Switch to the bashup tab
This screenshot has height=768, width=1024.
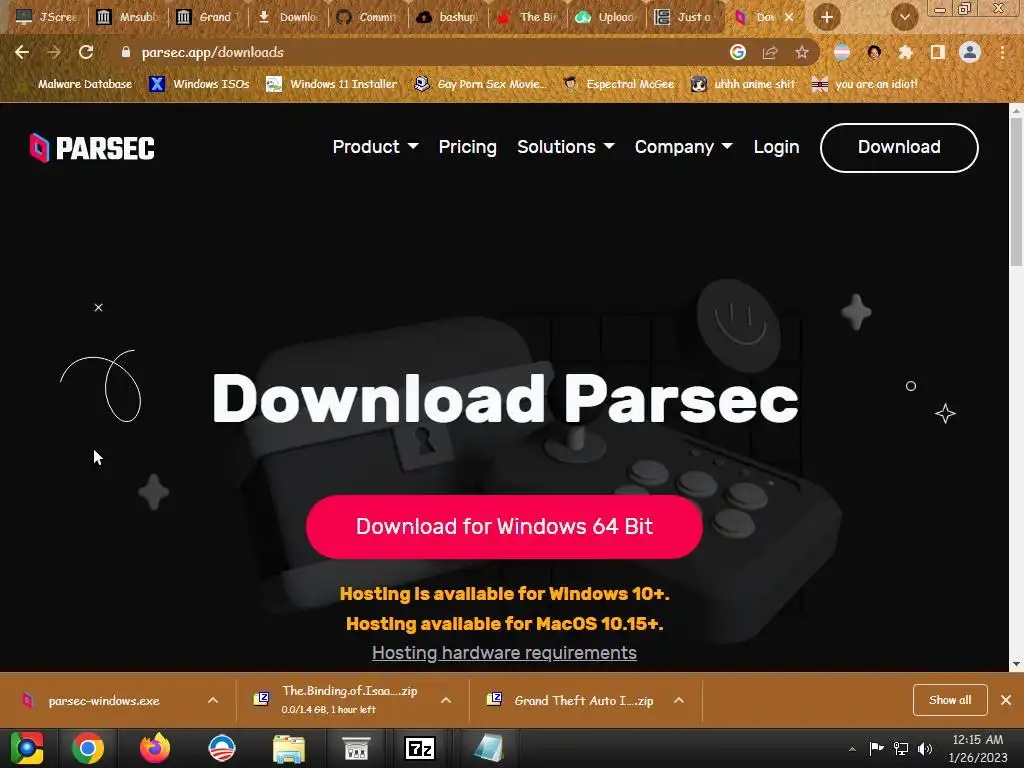tap(448, 17)
